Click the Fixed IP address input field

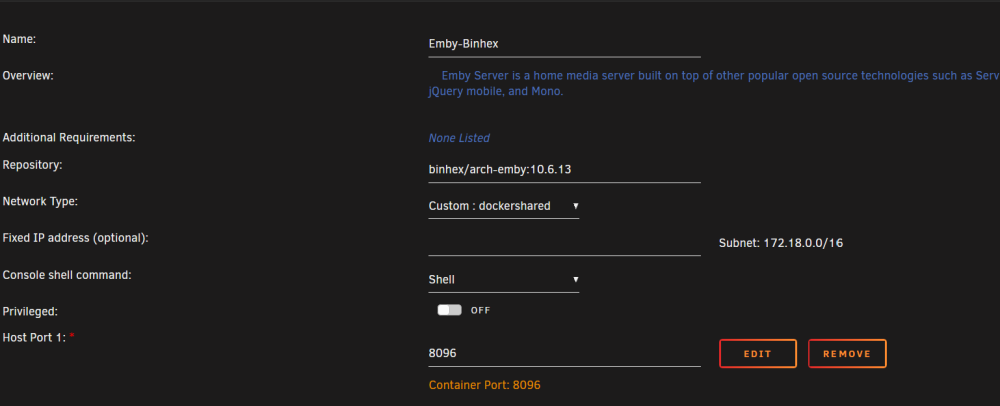tap(564, 243)
